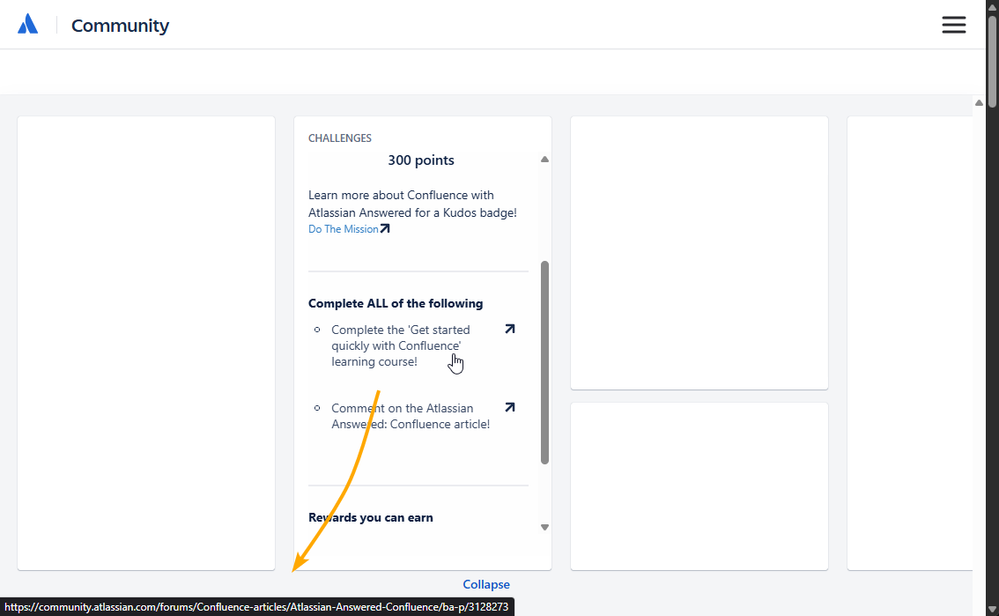Click the inner page scroll up arrow

(979, 103)
